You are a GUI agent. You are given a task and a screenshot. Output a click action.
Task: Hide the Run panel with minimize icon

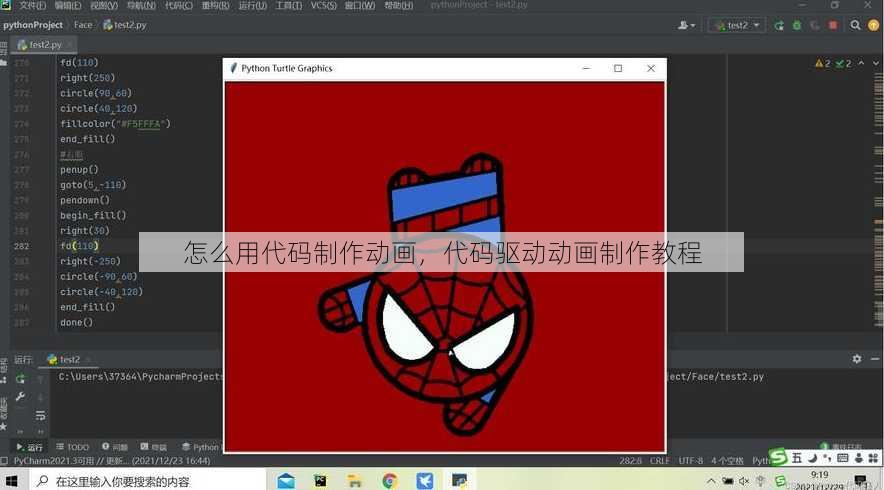pos(875,359)
